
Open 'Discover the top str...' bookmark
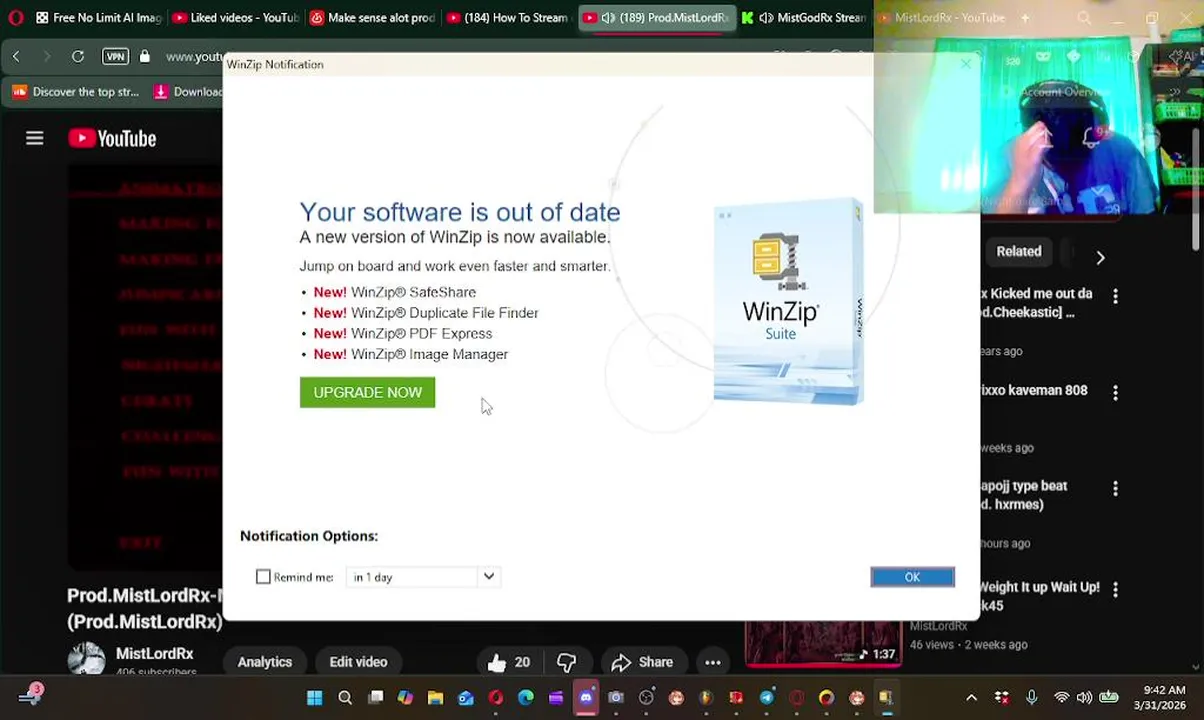pyautogui.click(x=76, y=92)
